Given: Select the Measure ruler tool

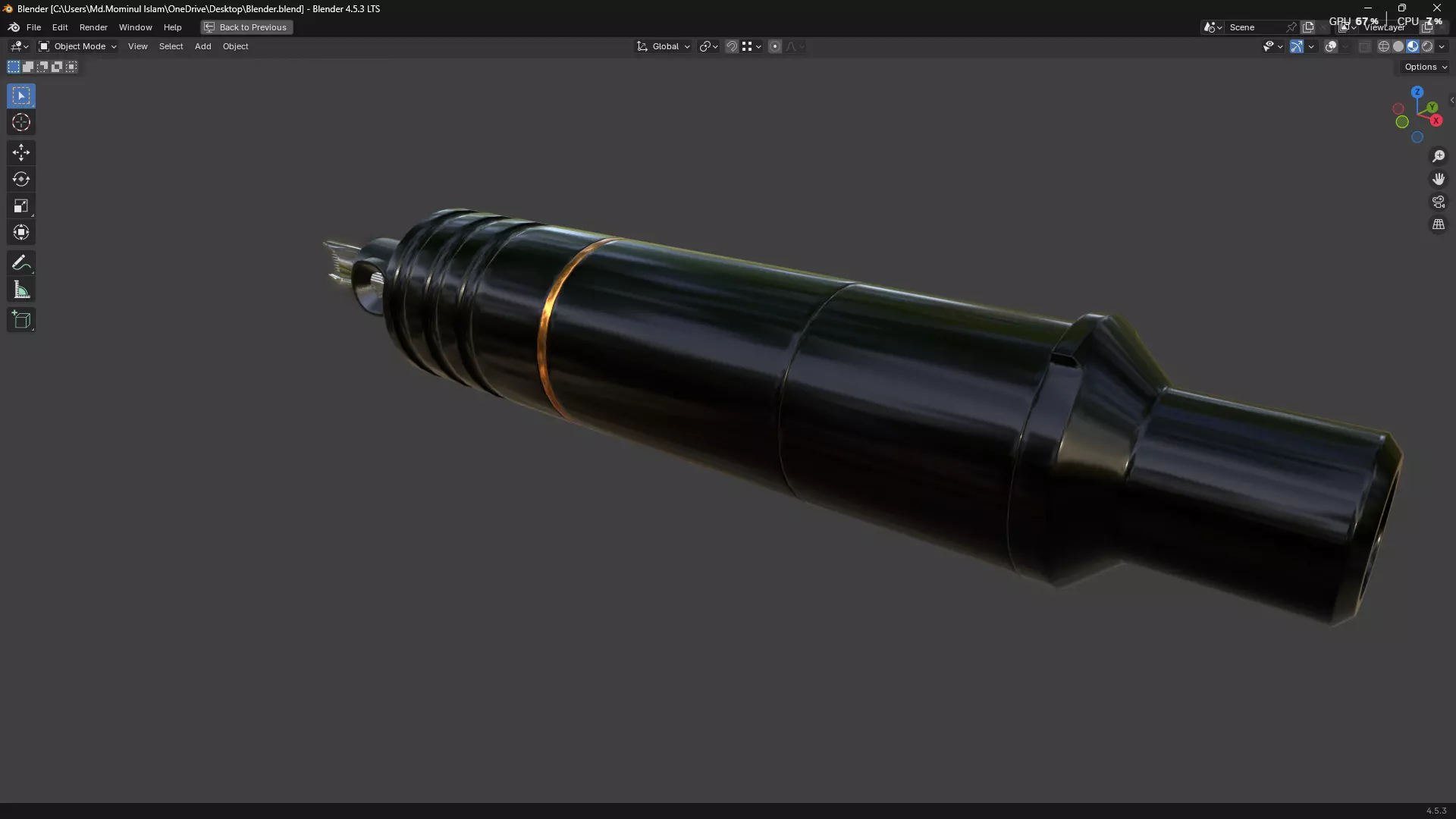Looking at the screenshot, I should pos(21,290).
